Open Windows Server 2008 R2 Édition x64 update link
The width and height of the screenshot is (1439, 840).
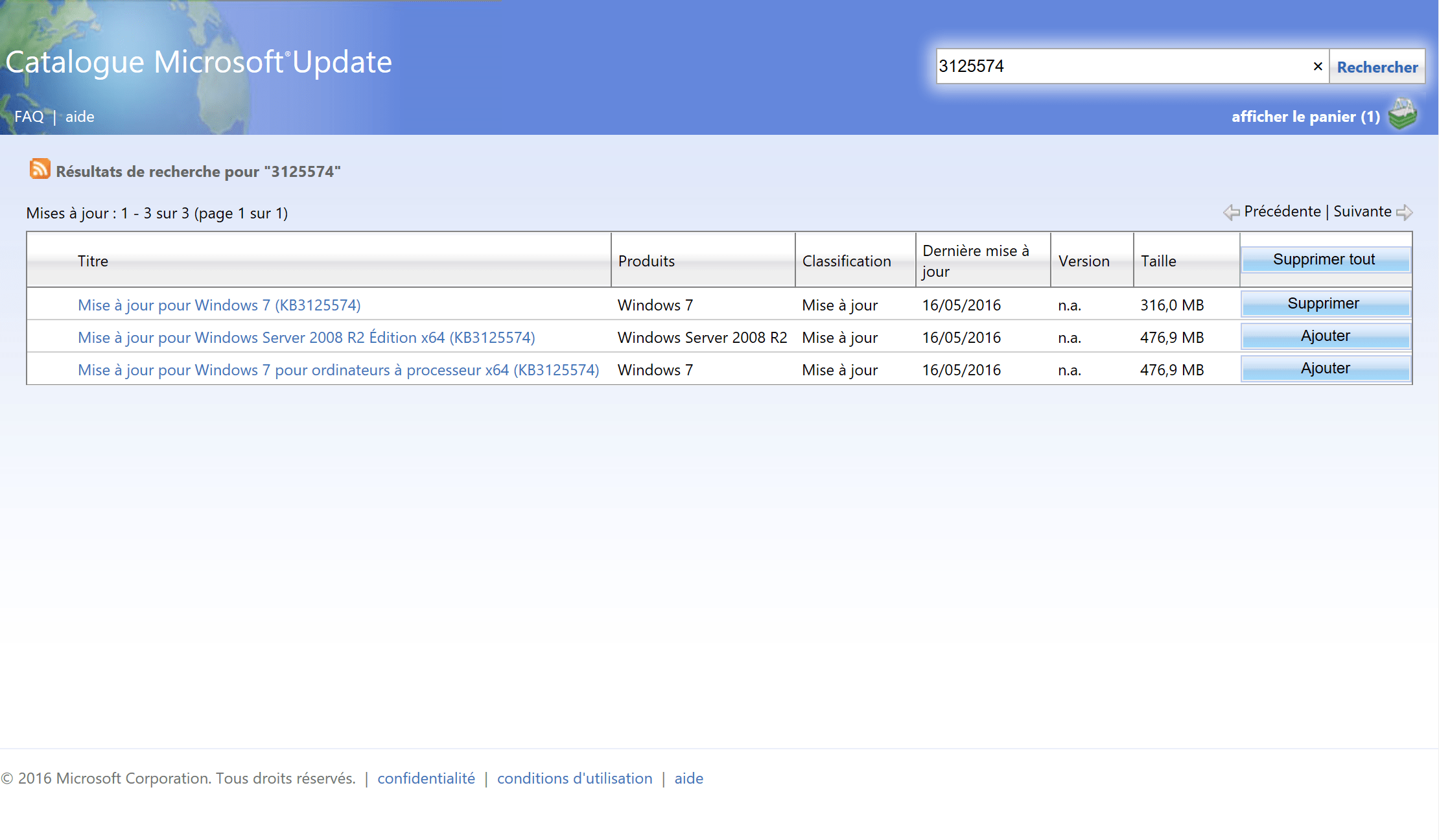pyautogui.click(x=307, y=338)
